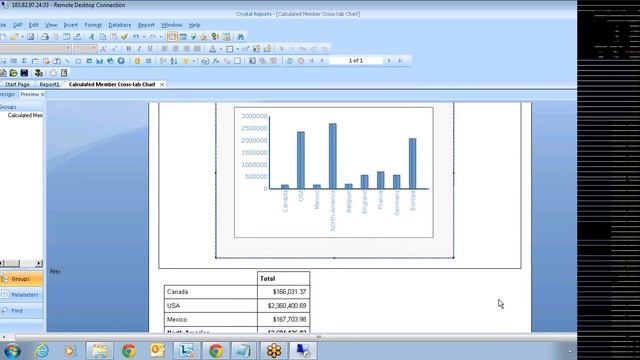Viewport: 640px width, 360px height.
Task: Expand the Open file dropdown arrow
Action: 22,37
